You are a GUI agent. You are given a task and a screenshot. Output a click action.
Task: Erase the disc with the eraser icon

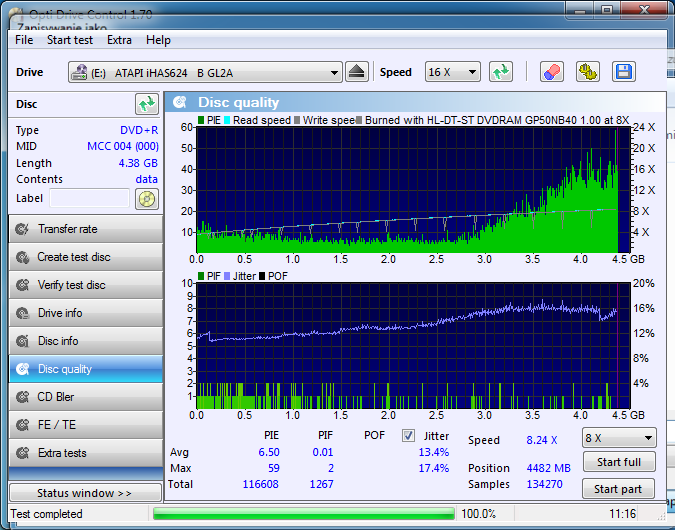click(x=552, y=72)
